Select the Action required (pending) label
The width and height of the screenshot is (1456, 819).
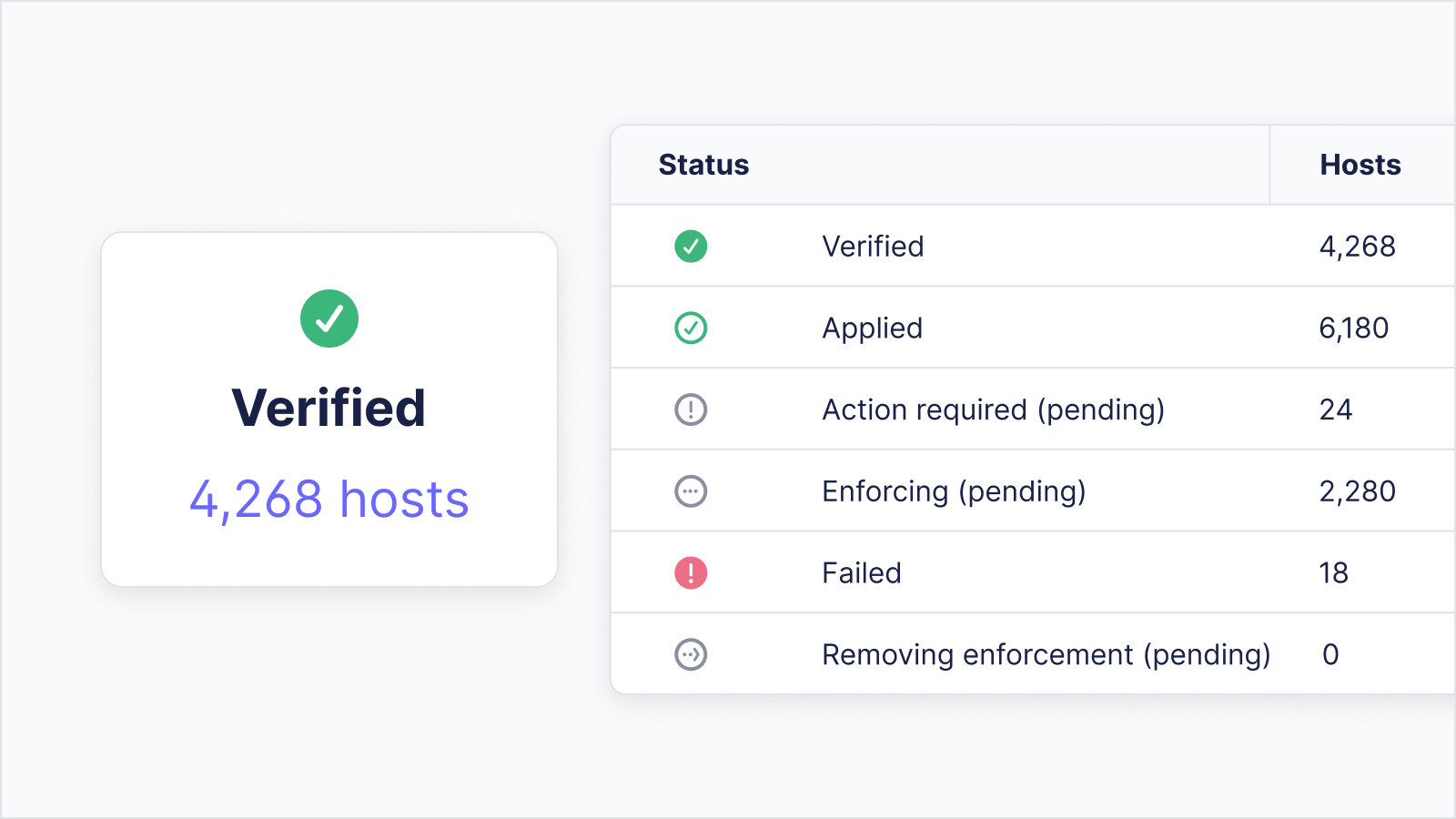[993, 410]
